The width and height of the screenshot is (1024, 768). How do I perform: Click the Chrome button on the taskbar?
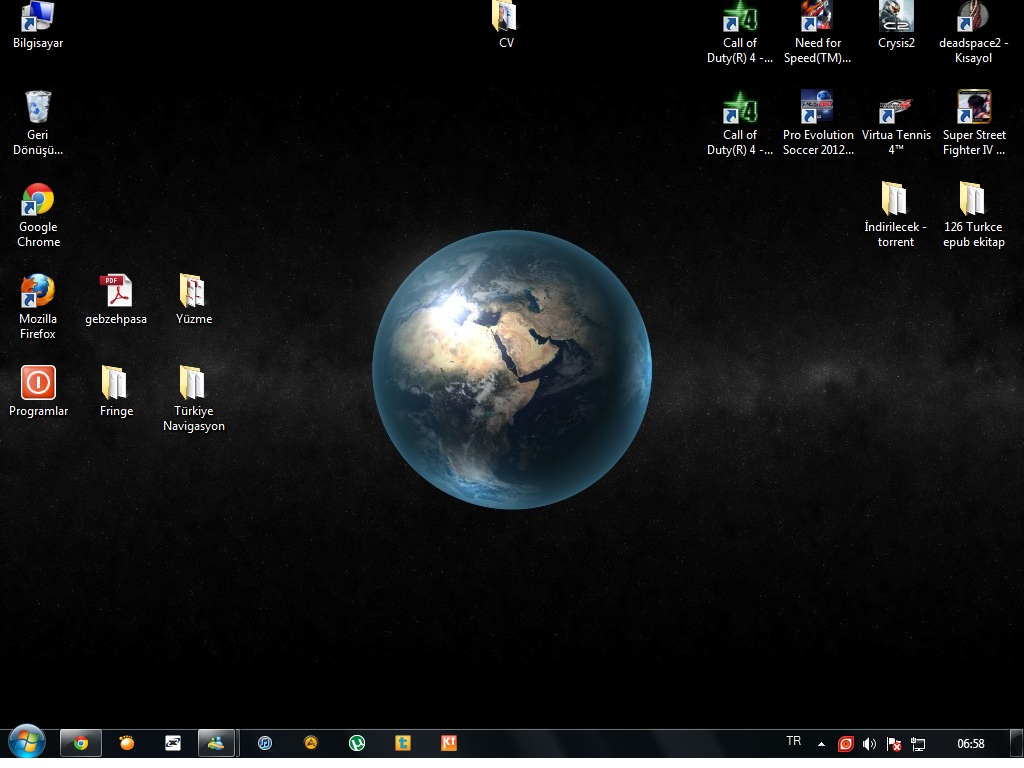click(x=81, y=743)
